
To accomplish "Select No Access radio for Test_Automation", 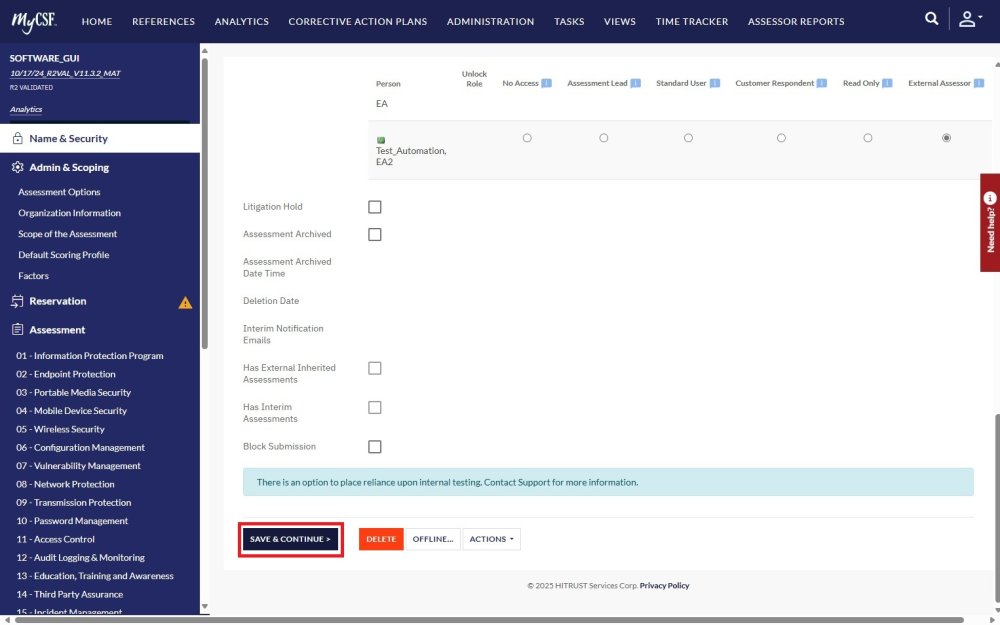I will (527, 138).
